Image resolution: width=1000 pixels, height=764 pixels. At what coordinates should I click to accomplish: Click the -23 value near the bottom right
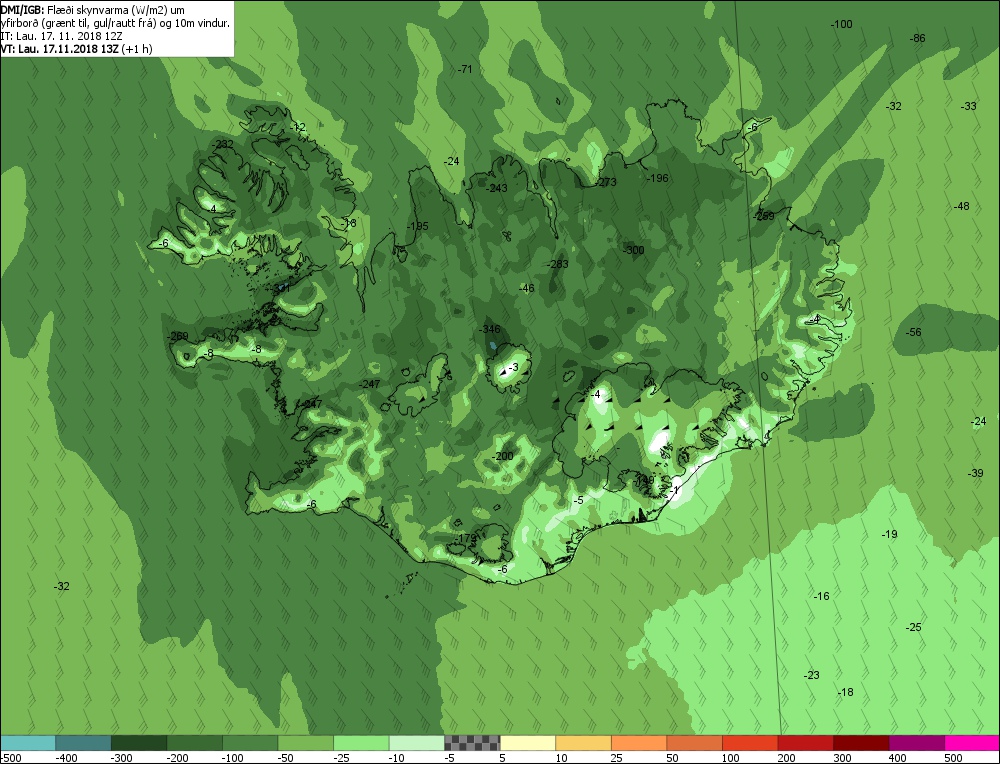tap(811, 675)
